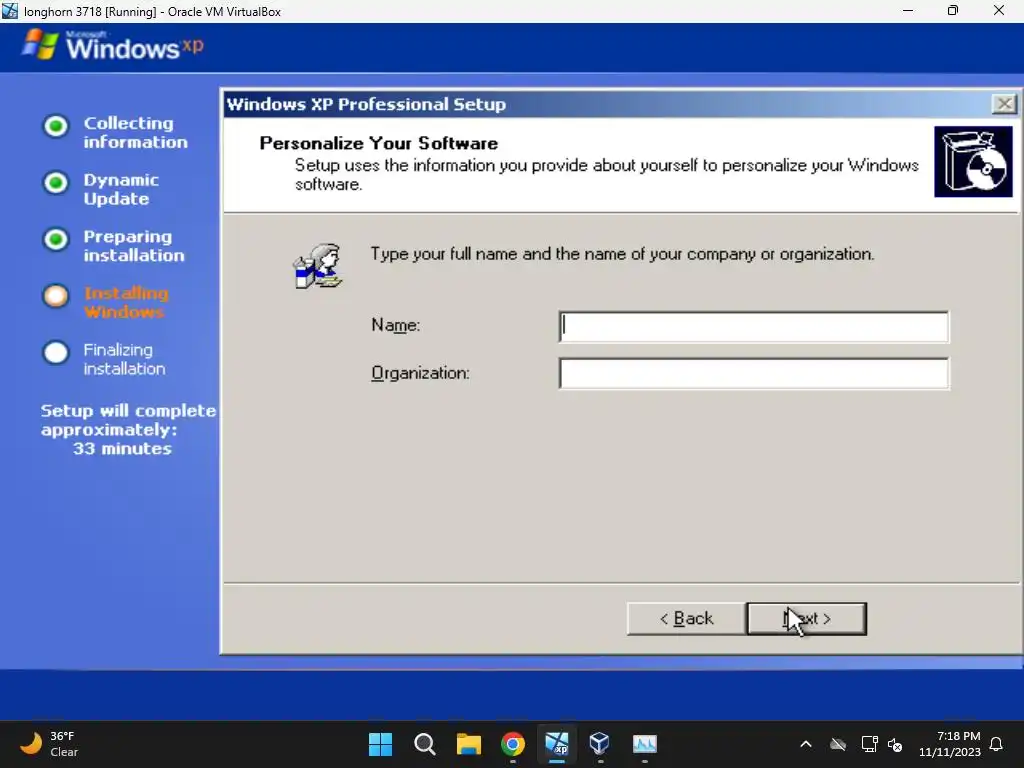Close the Windows XP Professional Setup dialog
Viewport: 1024px width, 768px height.
[x=1004, y=104]
